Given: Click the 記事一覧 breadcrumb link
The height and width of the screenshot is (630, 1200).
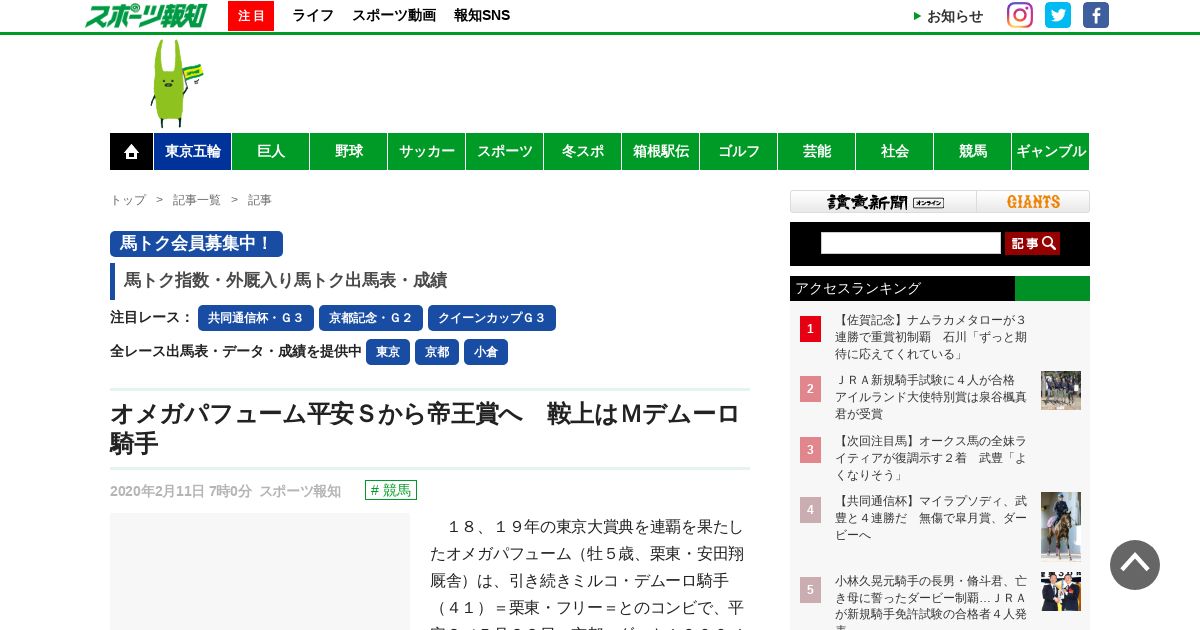Looking at the screenshot, I should (197, 200).
